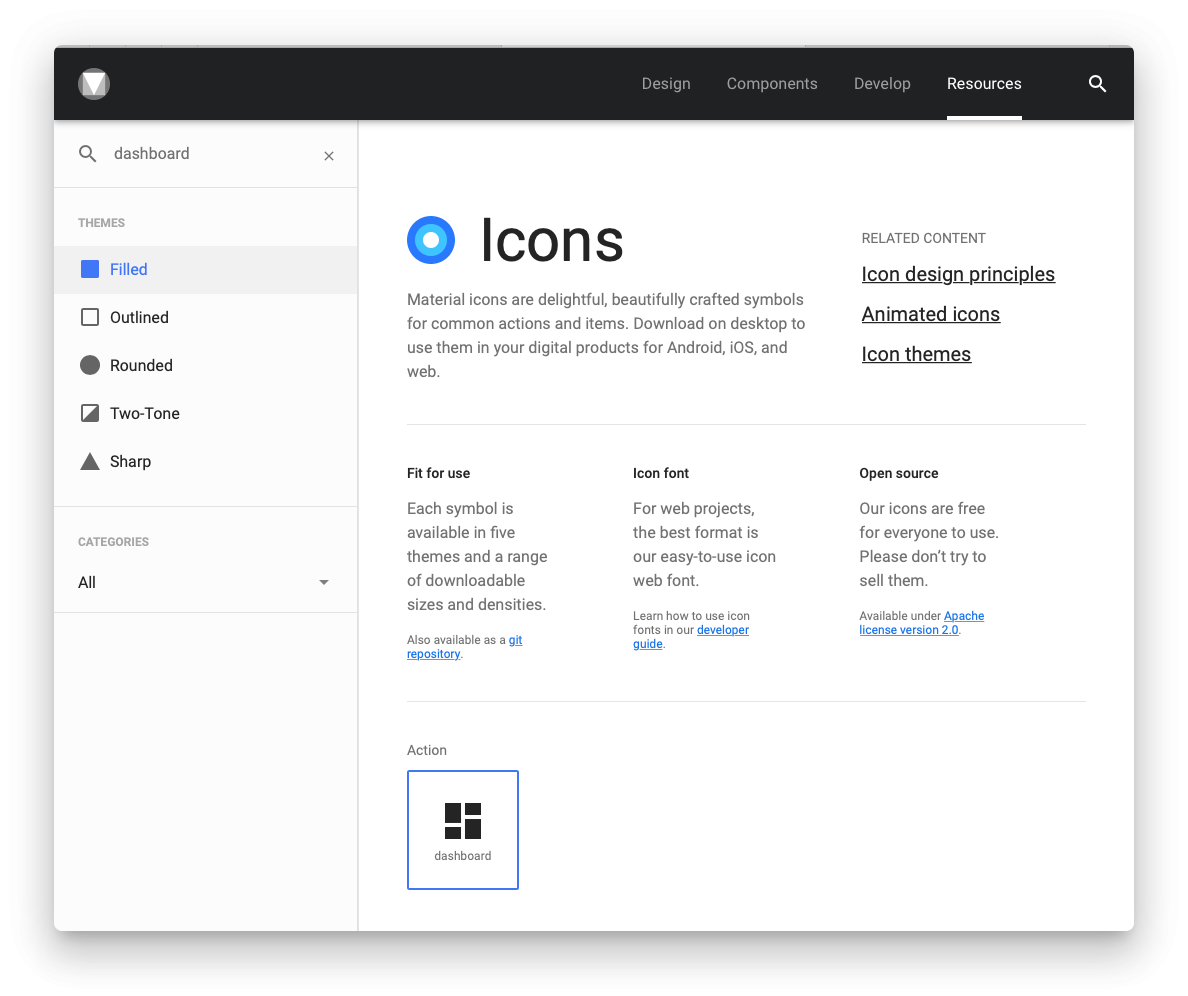Click the Material Design logo

click(94, 83)
